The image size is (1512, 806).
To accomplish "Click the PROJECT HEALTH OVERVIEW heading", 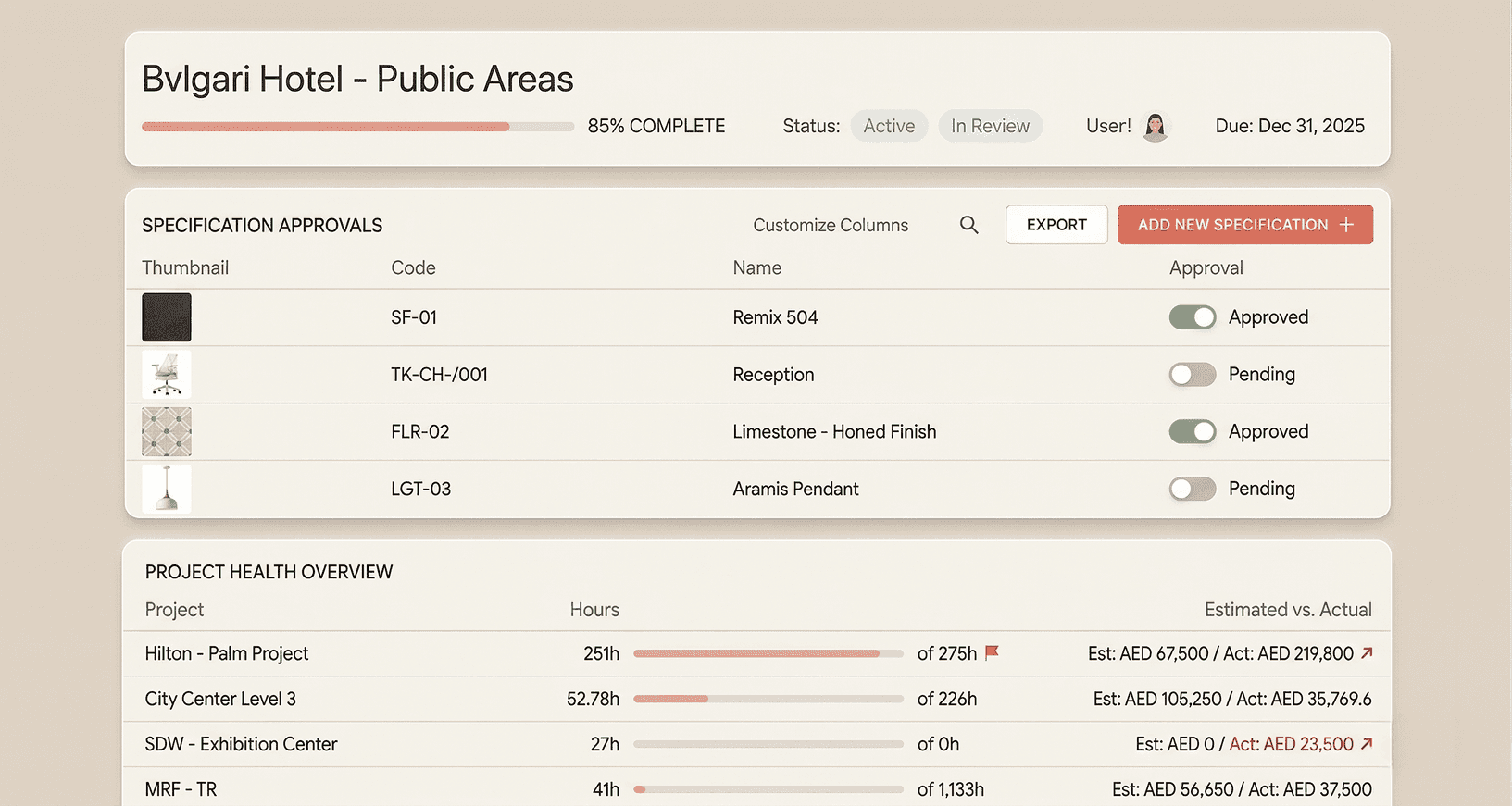I will pos(269,572).
